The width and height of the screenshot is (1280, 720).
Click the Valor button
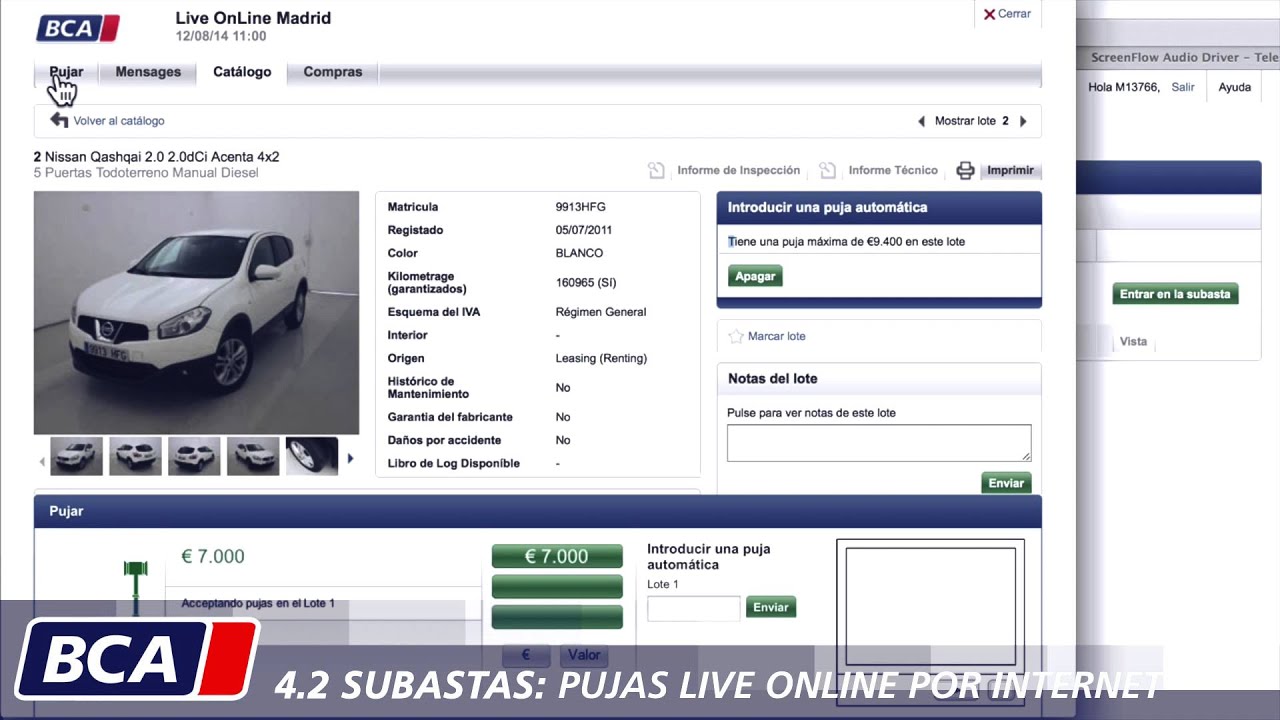[x=584, y=655]
